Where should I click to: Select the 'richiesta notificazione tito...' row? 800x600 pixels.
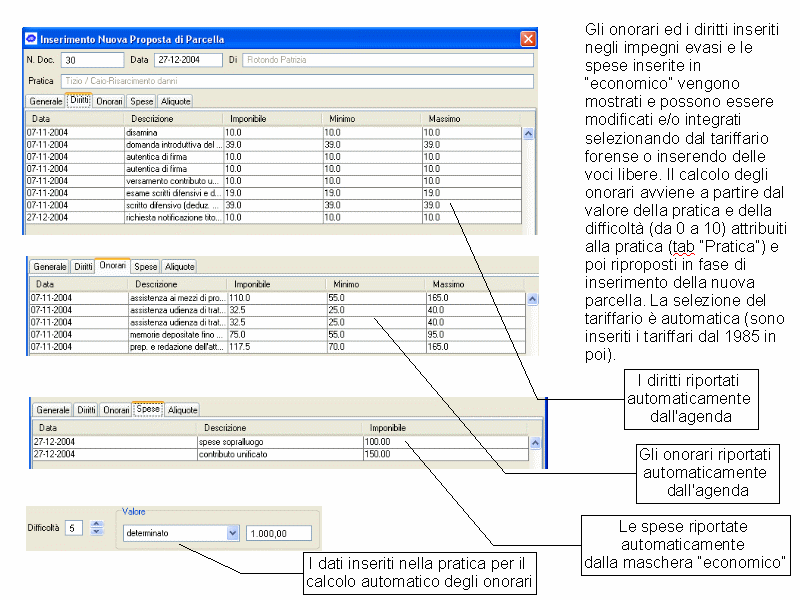tap(274, 217)
